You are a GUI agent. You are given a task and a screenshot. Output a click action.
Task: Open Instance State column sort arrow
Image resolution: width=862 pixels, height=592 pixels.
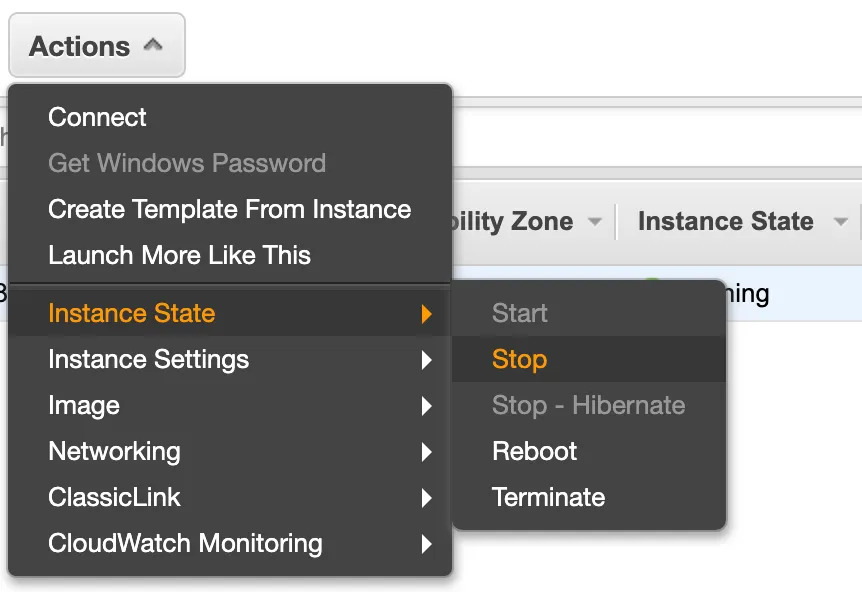841,222
